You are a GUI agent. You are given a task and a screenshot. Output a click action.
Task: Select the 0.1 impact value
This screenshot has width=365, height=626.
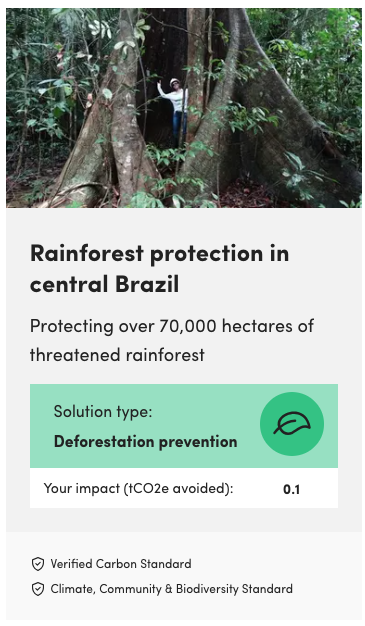click(291, 489)
